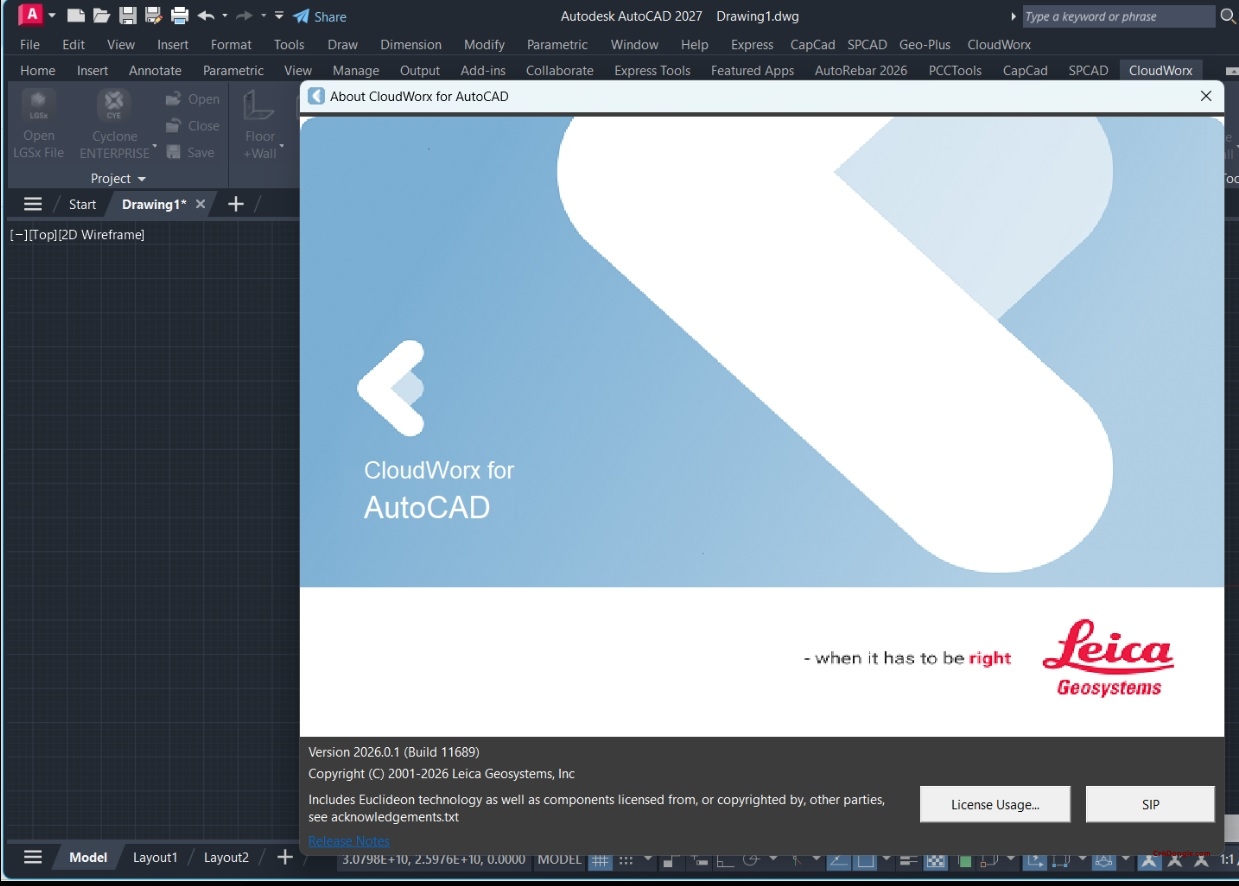This screenshot has width=1239, height=886.
Task: Switch to the Layout2 tab
Action: click(226, 857)
